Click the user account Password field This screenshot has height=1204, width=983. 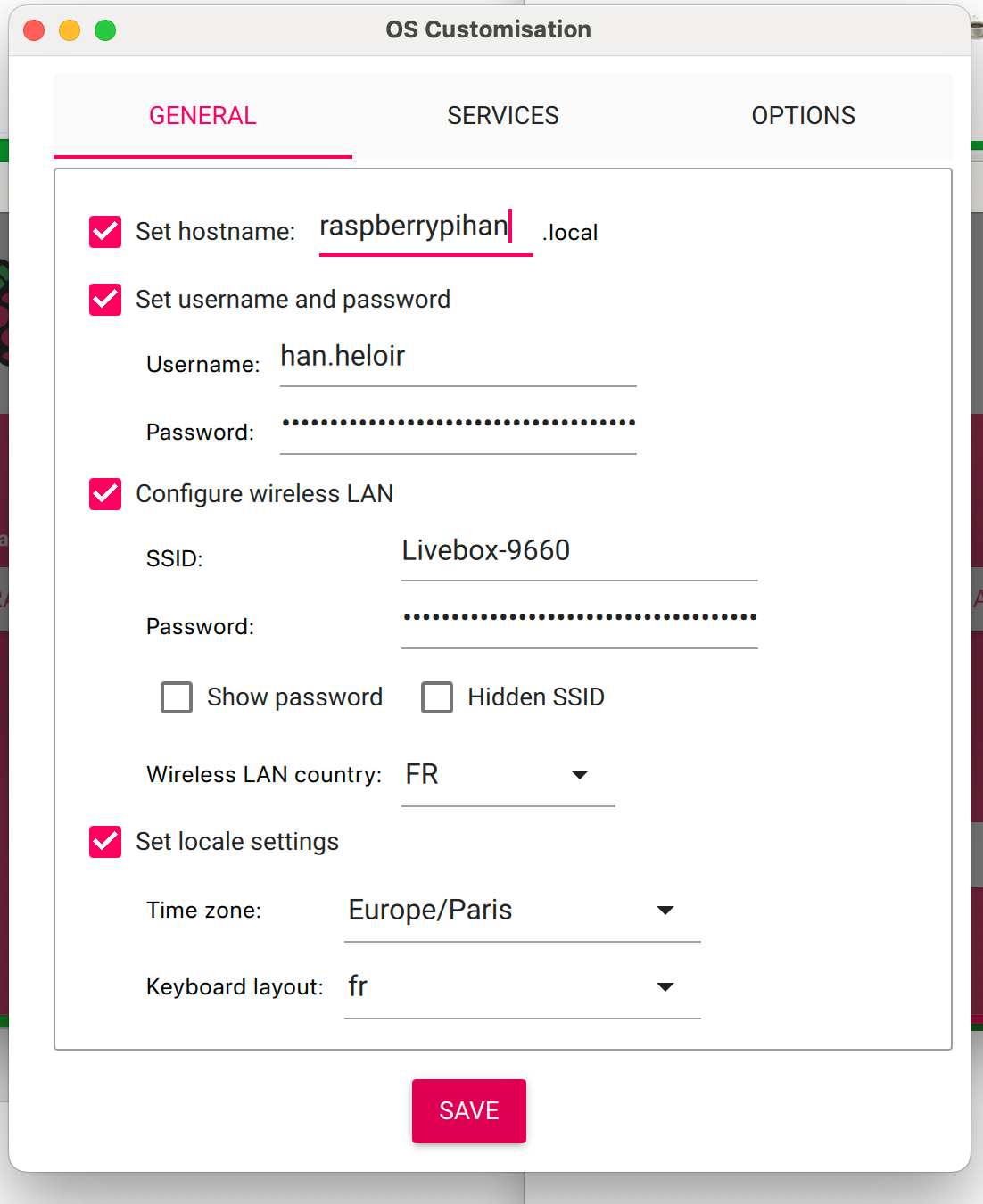click(x=458, y=424)
